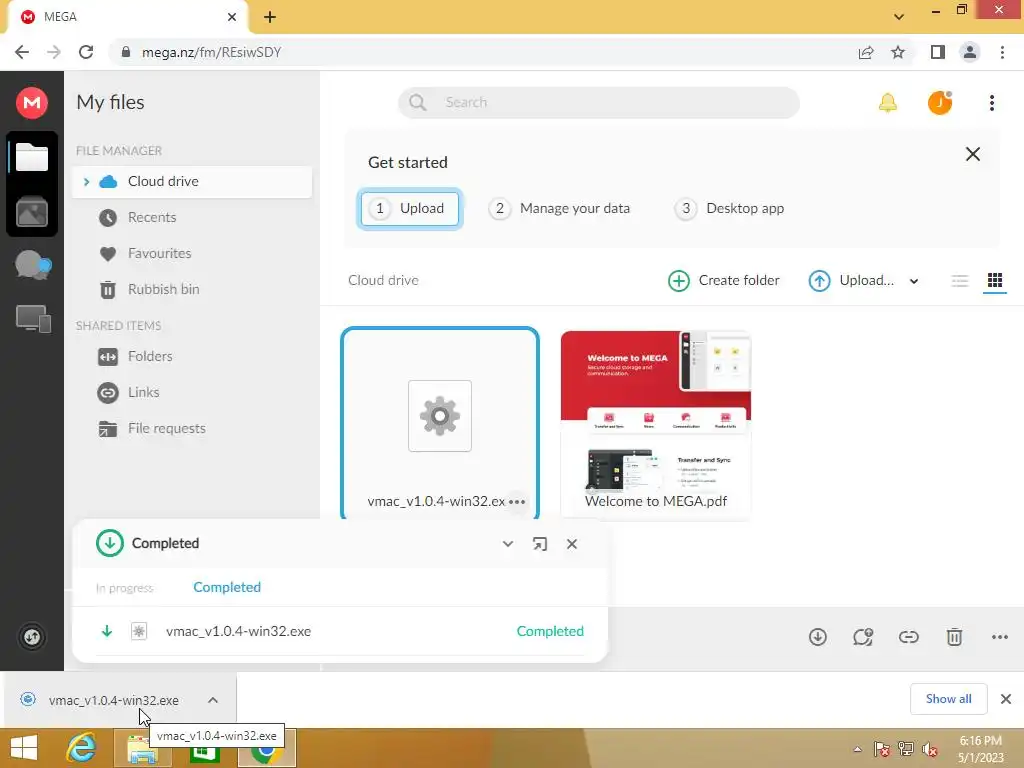Select the Upload step in Get started

(x=409, y=208)
